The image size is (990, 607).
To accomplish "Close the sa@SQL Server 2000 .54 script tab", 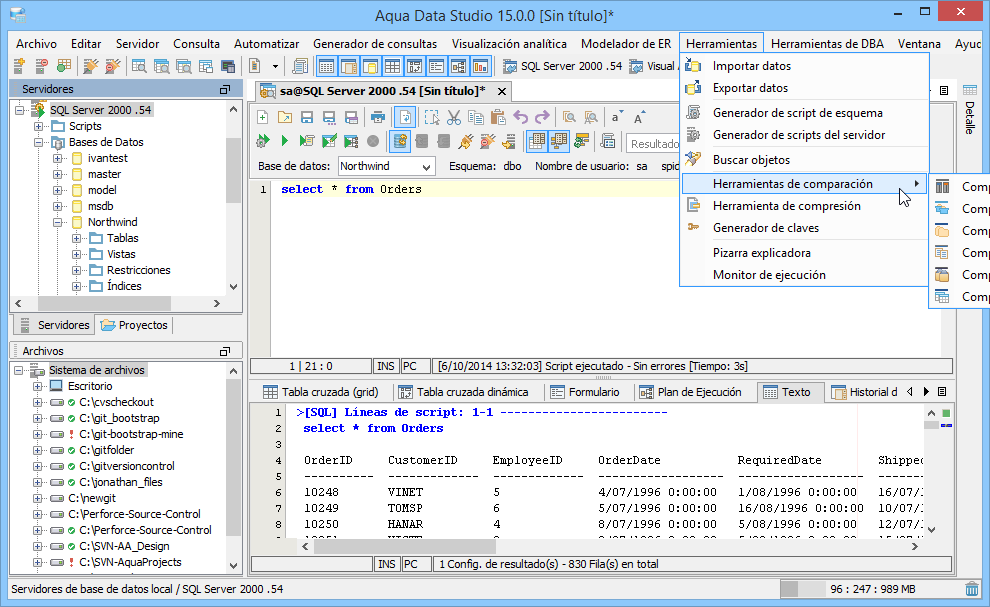I will coord(502,92).
